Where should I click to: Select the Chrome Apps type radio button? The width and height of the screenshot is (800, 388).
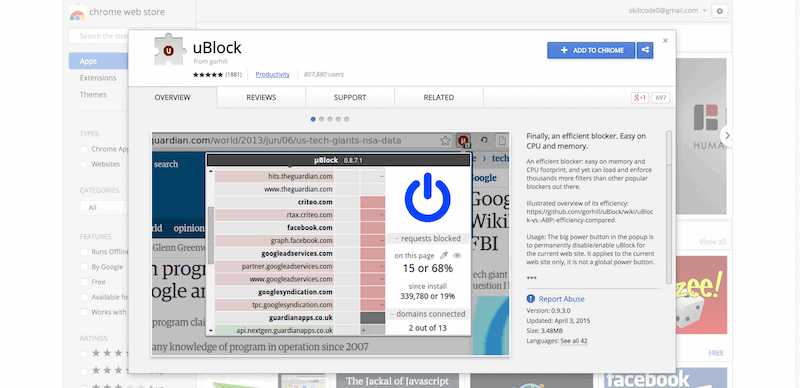coord(84,149)
